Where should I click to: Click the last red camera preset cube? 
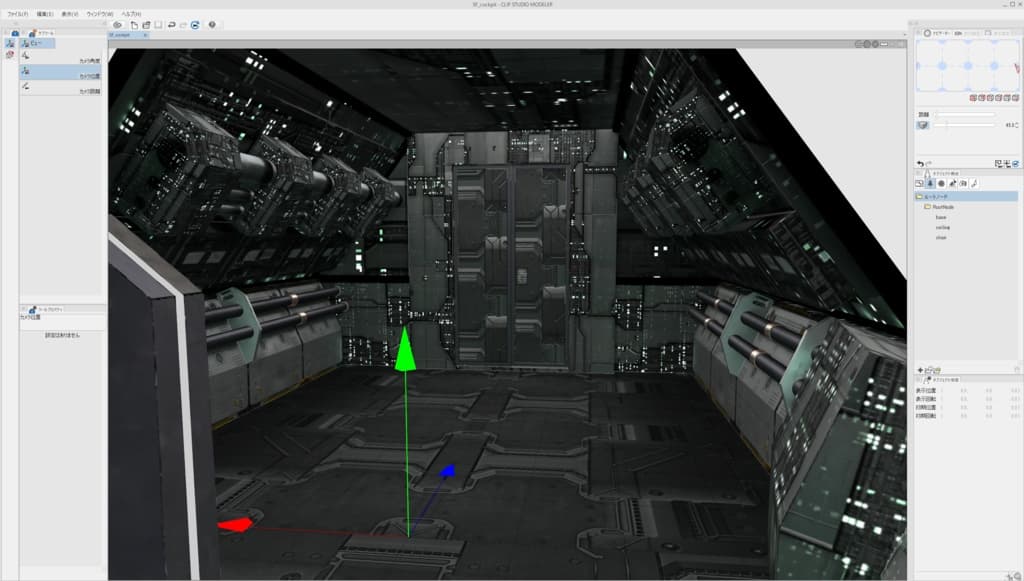[1016, 98]
